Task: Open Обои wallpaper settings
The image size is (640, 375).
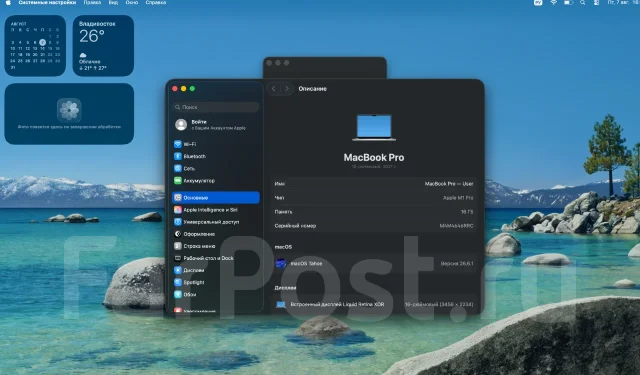Action: (216, 294)
